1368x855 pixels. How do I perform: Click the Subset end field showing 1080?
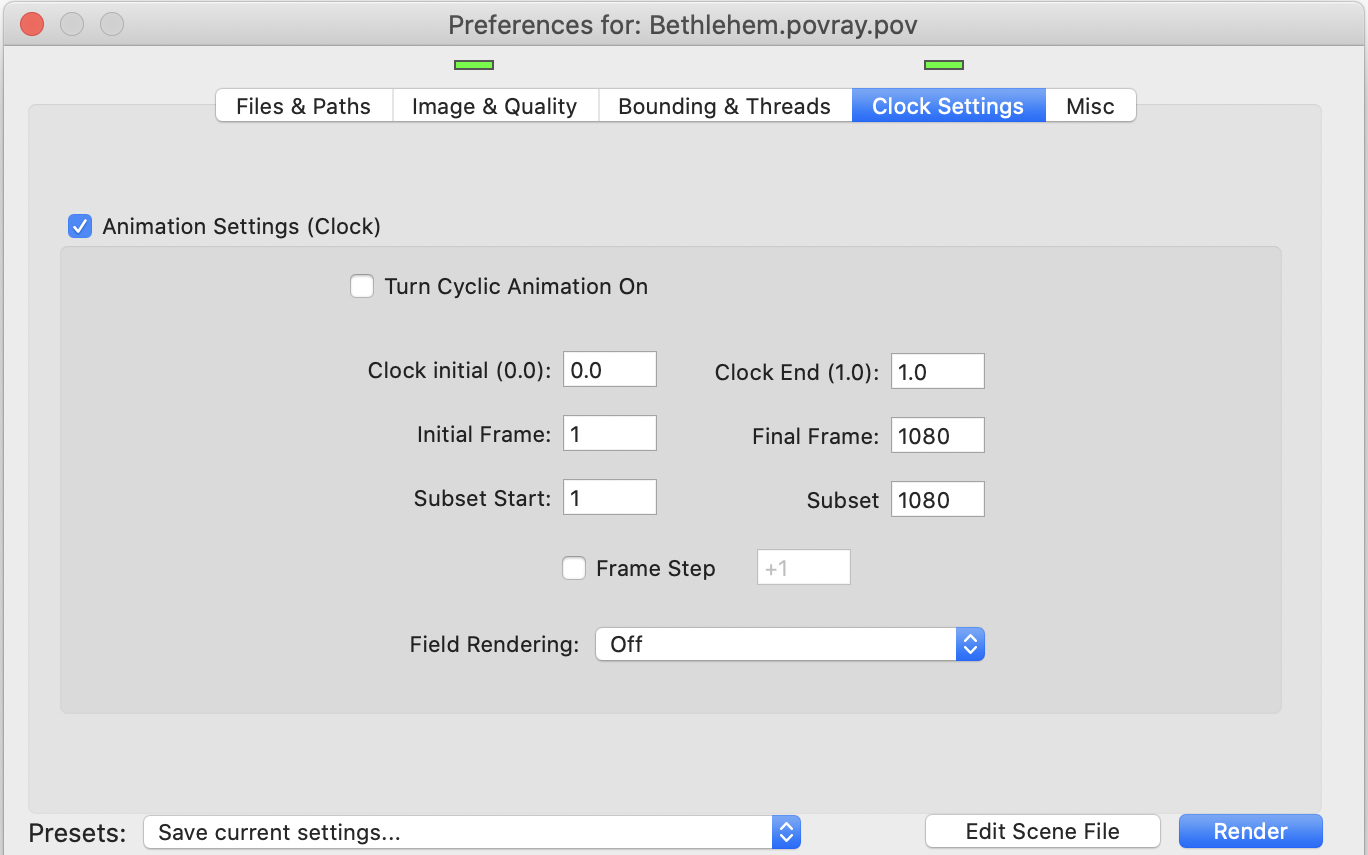pos(937,499)
